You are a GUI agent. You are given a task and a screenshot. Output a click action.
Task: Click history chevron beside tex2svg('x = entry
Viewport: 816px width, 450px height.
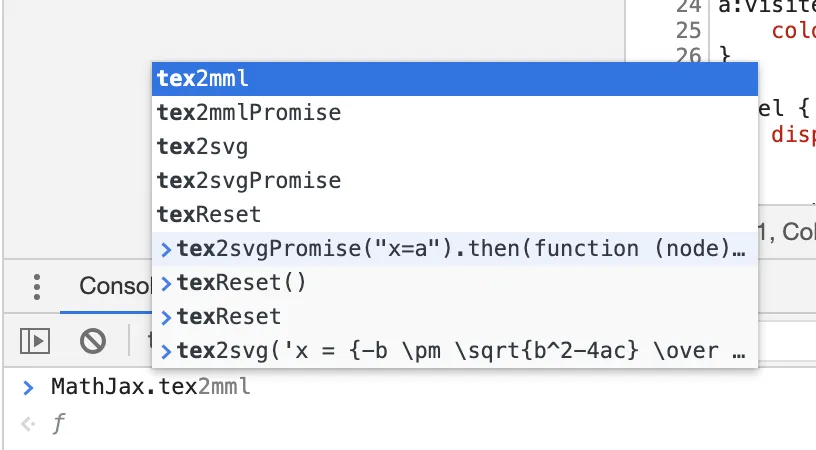tap(166, 352)
